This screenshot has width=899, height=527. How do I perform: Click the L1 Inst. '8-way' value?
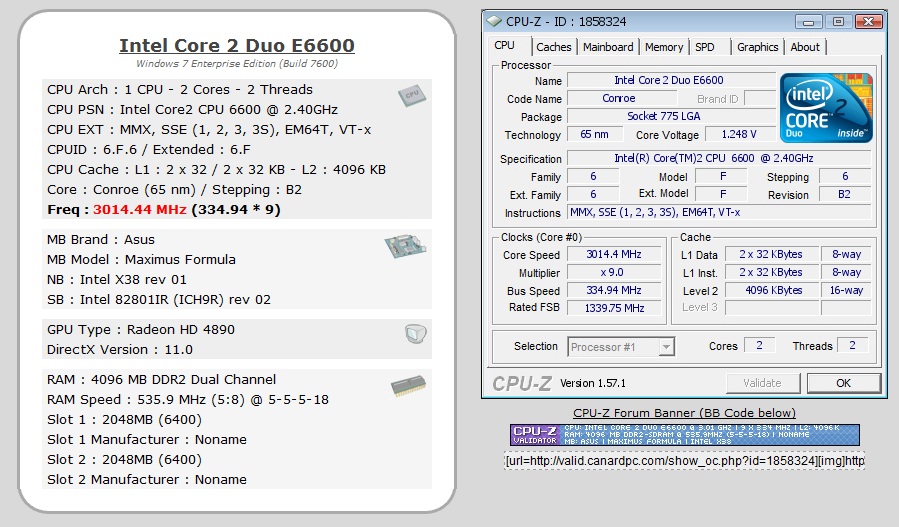pyautogui.click(x=846, y=272)
